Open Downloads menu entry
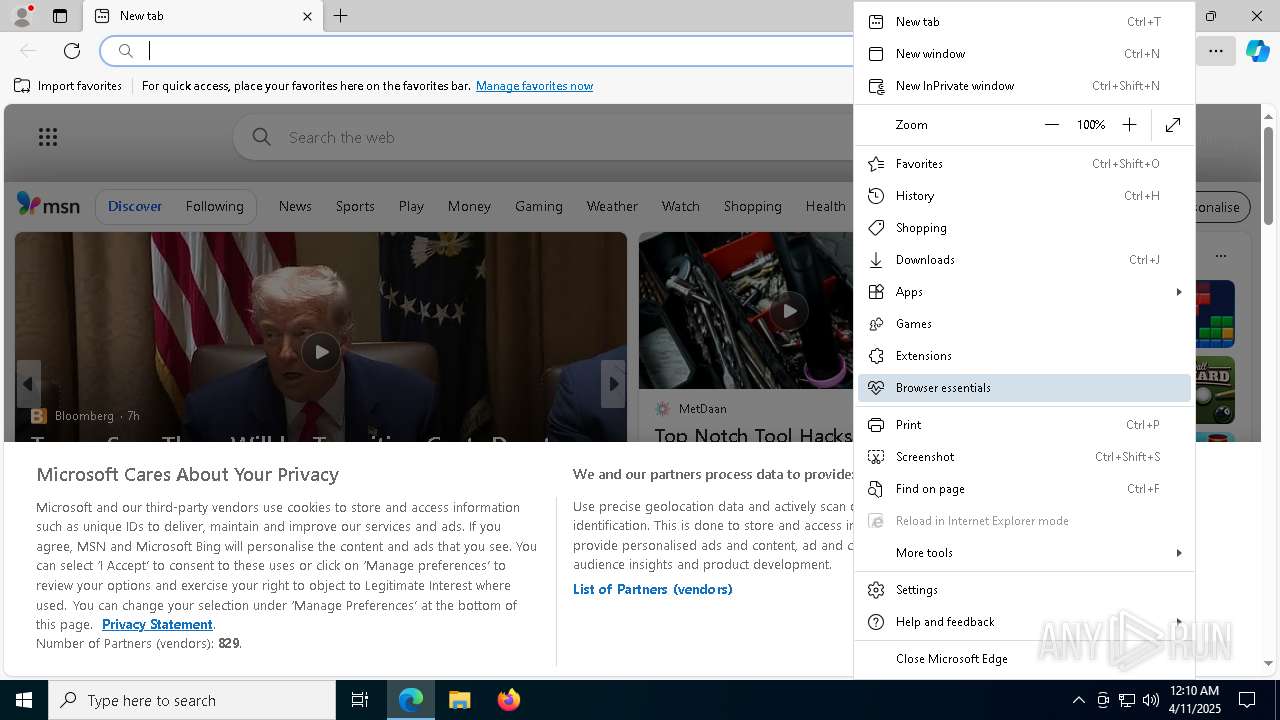Image resolution: width=1280 pixels, height=720 pixels. [x=1024, y=259]
